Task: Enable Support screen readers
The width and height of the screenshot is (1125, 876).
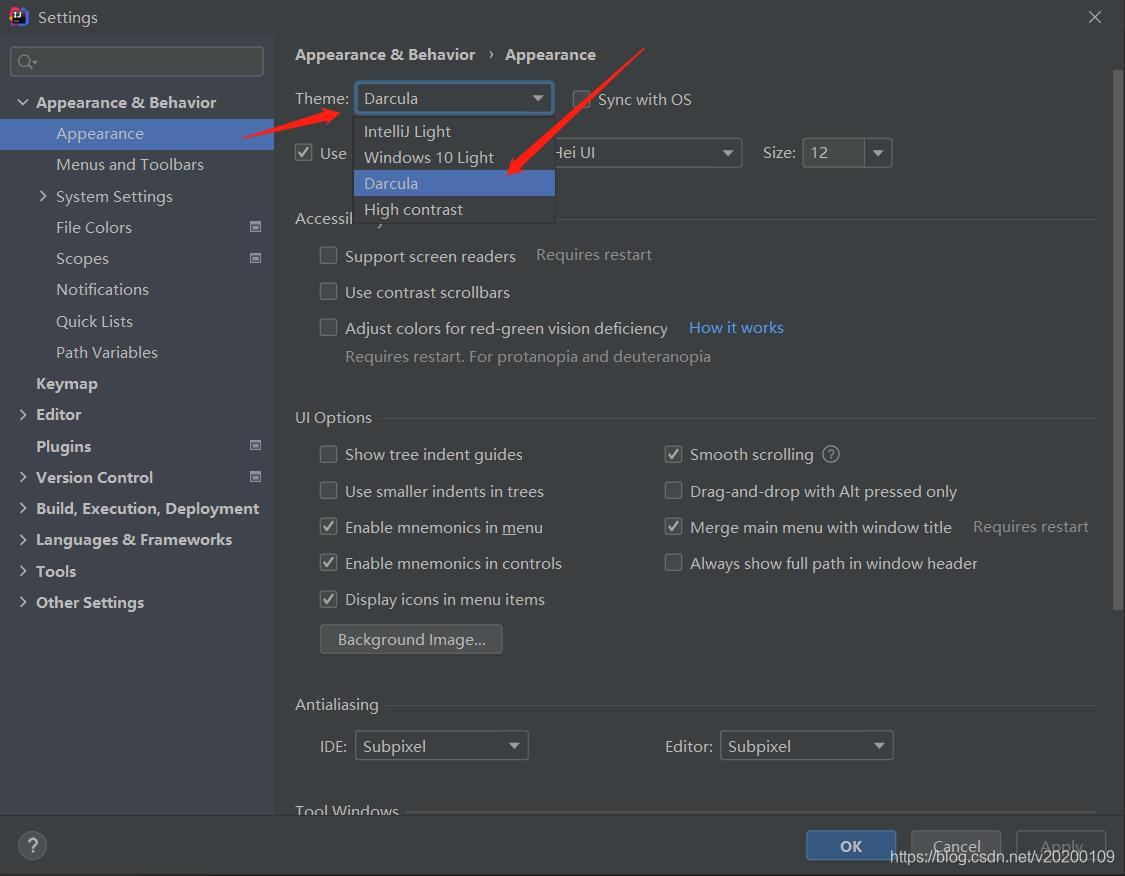Action: (x=328, y=255)
